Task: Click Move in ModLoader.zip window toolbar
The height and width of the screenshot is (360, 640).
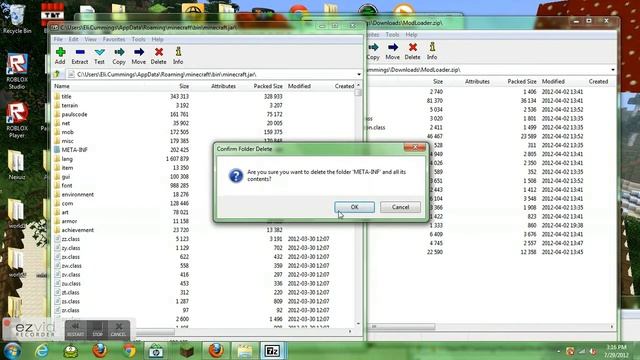Action: tap(393, 51)
